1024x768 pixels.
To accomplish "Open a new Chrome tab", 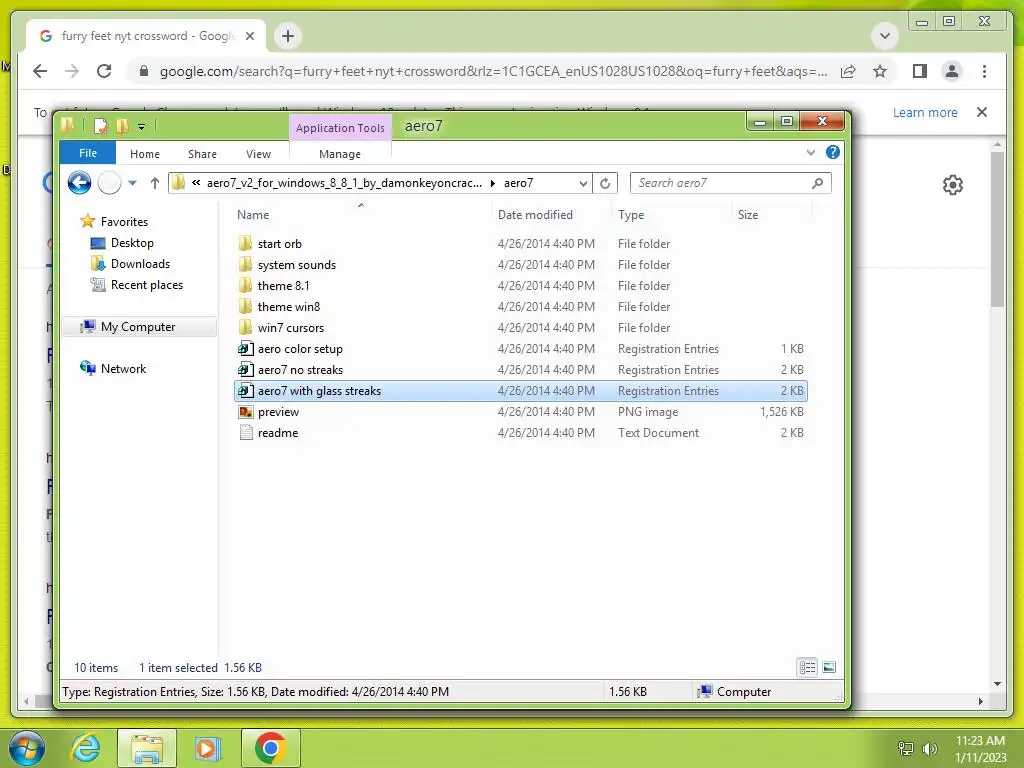I will (287, 36).
